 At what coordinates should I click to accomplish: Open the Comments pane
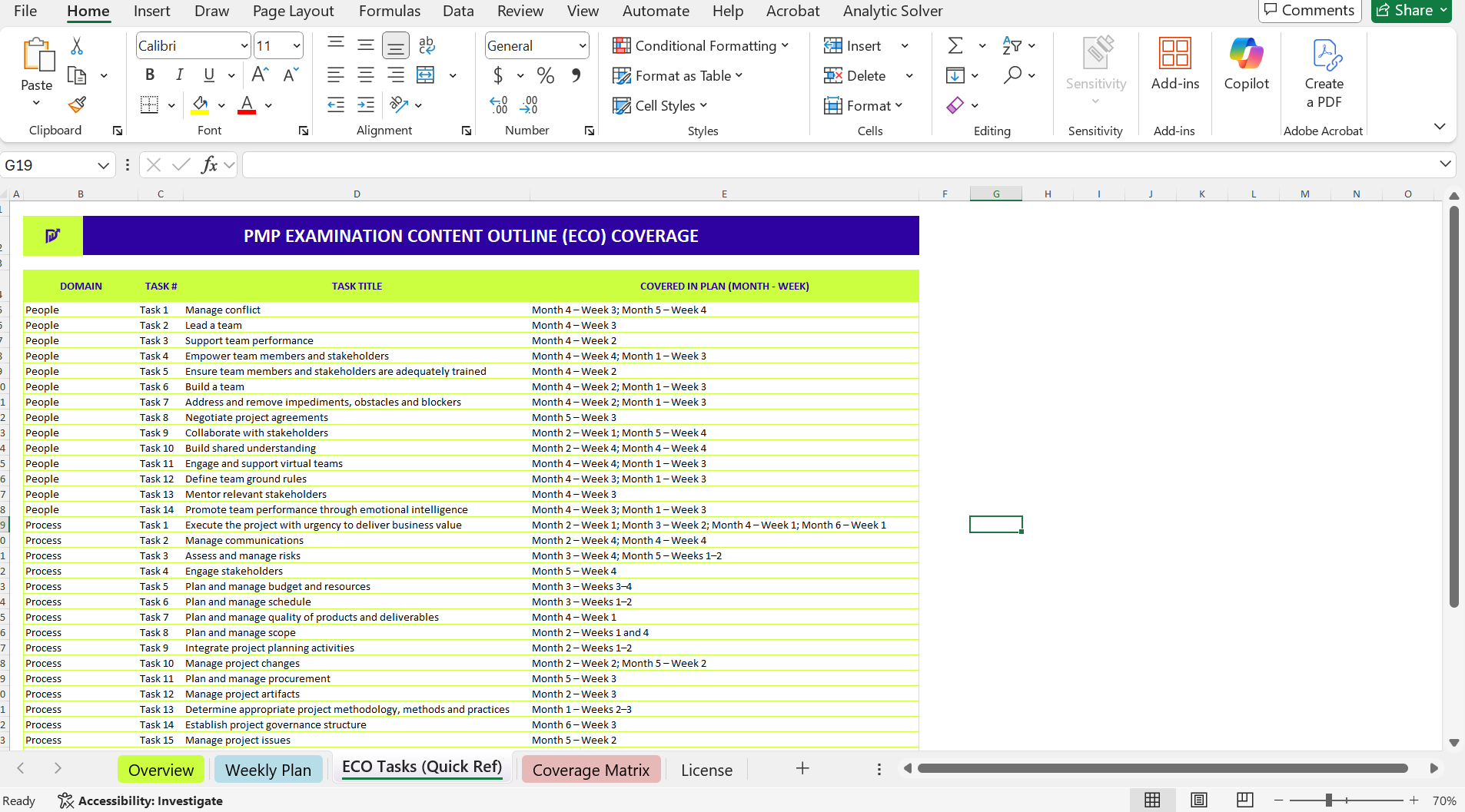click(1310, 11)
